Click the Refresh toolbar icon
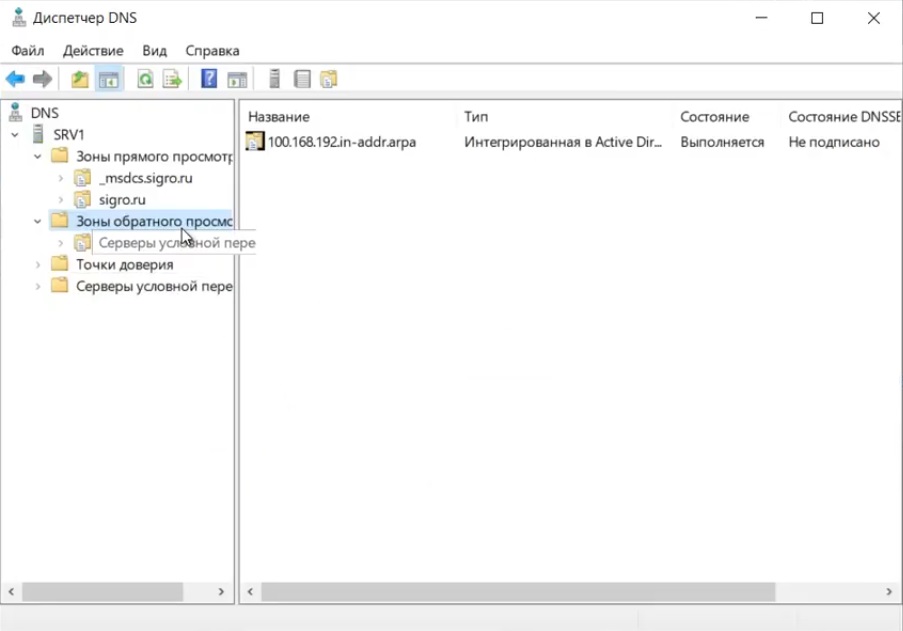The height and width of the screenshot is (631, 903). tap(146, 79)
